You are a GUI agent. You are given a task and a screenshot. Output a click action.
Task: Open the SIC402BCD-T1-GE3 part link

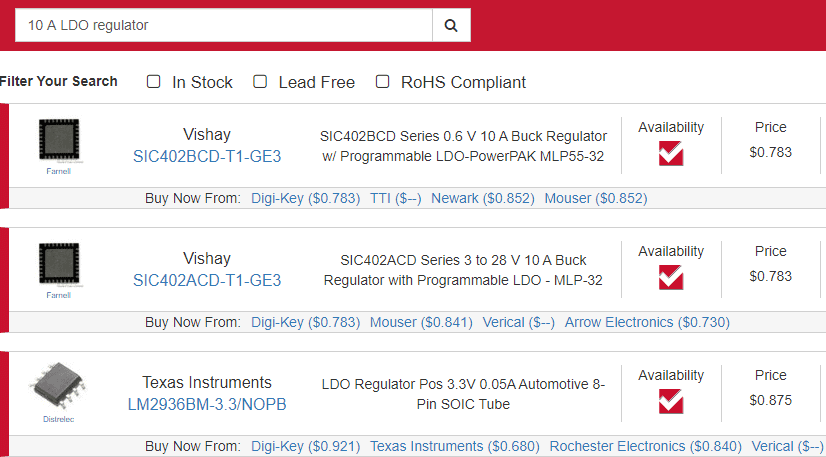click(x=207, y=156)
